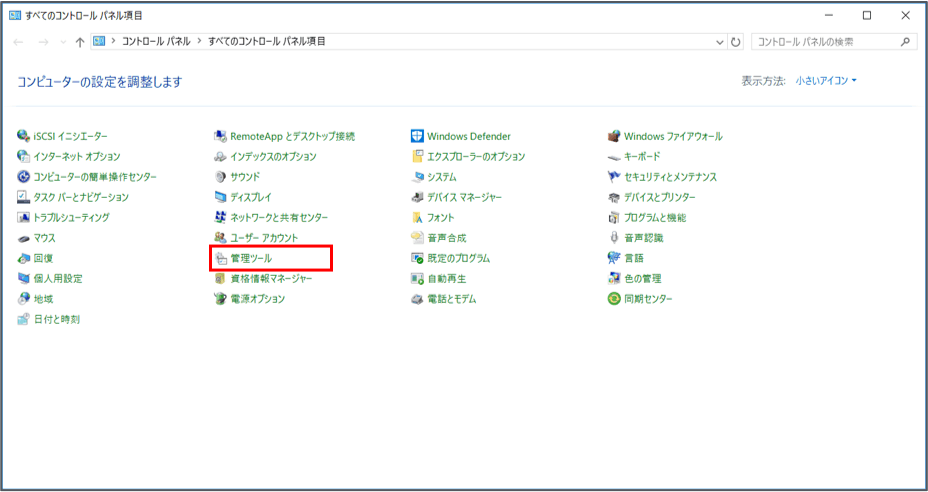The height and width of the screenshot is (492, 928).
Task: Click the Windows Defender icon
Action: 418,136
